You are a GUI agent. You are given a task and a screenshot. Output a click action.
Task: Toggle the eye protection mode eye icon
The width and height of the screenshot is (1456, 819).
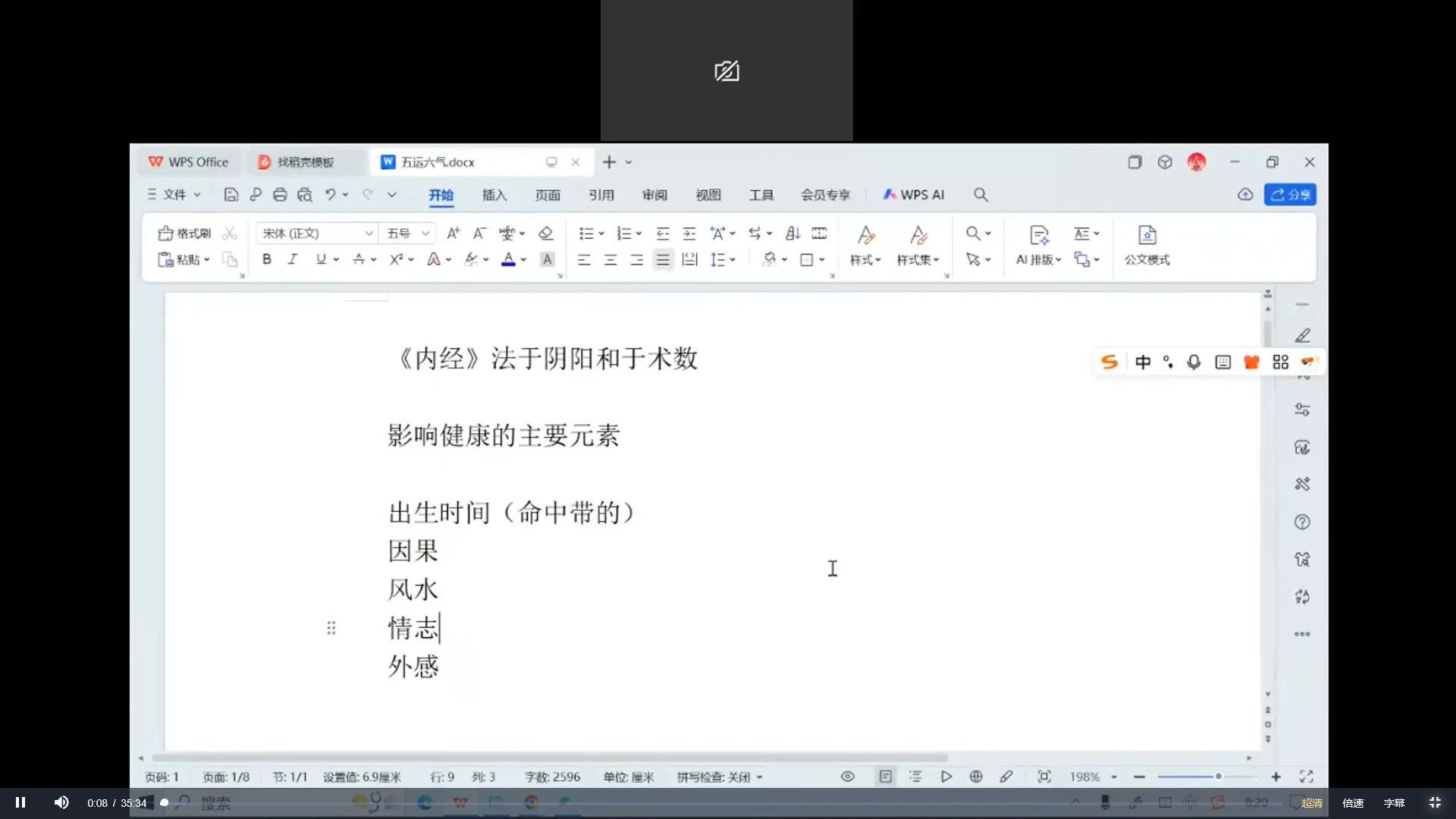(x=848, y=777)
